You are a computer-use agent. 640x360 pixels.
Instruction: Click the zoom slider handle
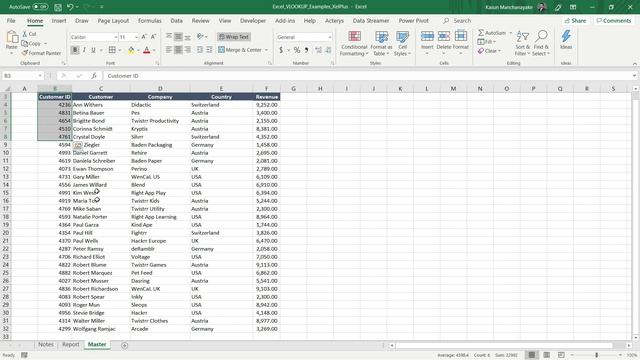[596, 355]
